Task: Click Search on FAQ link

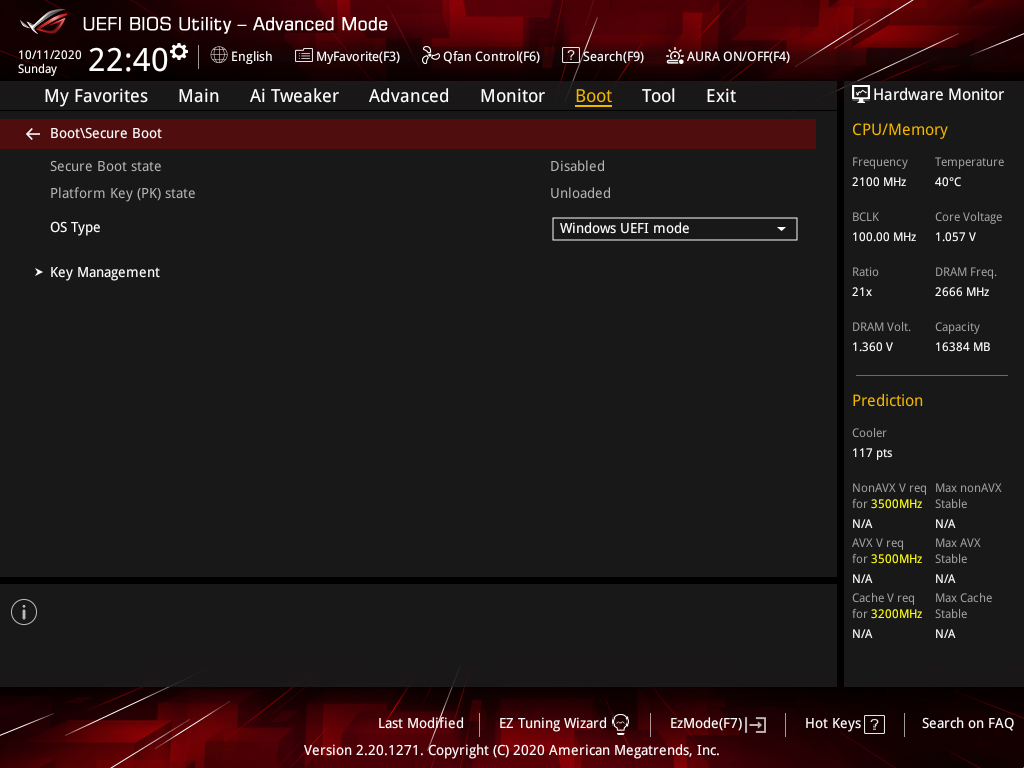Action: [x=967, y=723]
